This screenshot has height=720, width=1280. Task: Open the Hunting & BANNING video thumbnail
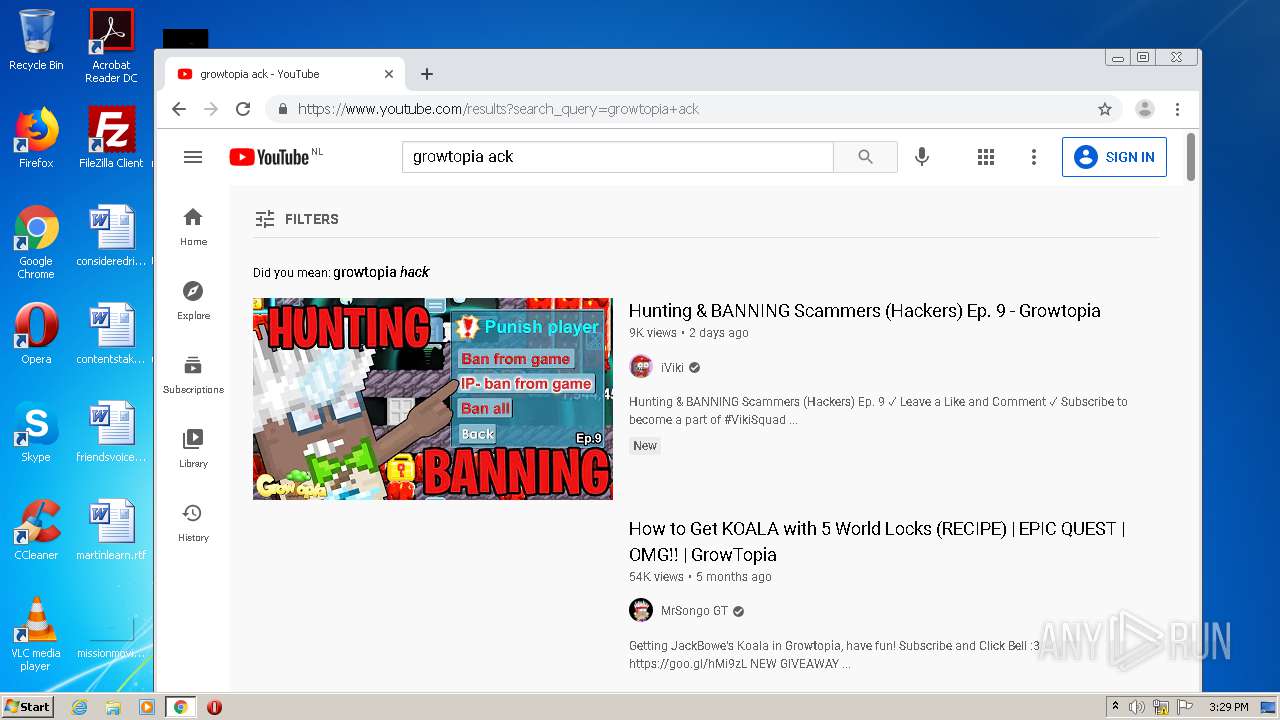tap(432, 398)
